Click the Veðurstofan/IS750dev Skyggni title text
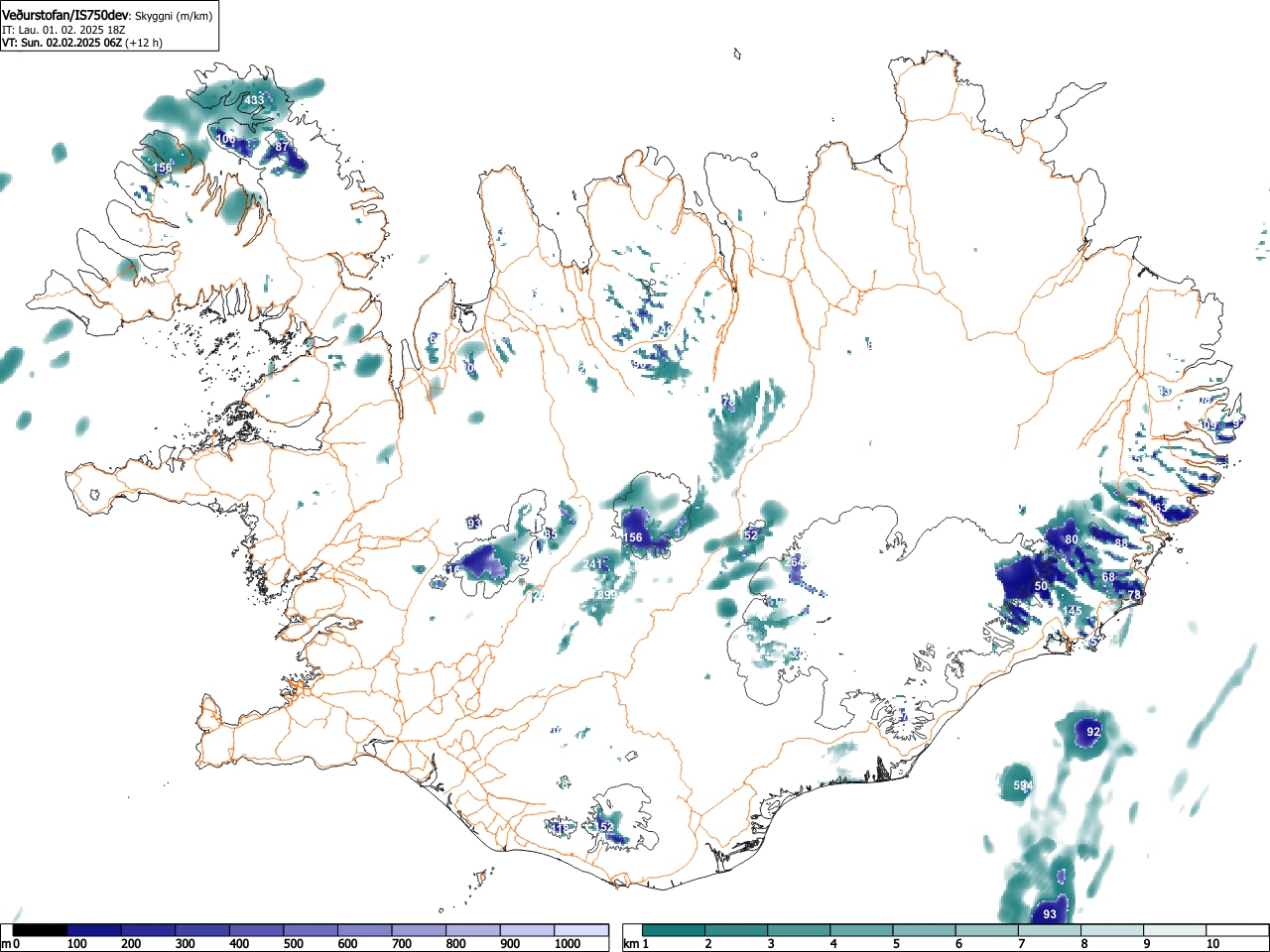Screen dimensions: 1270x952 click(107, 15)
